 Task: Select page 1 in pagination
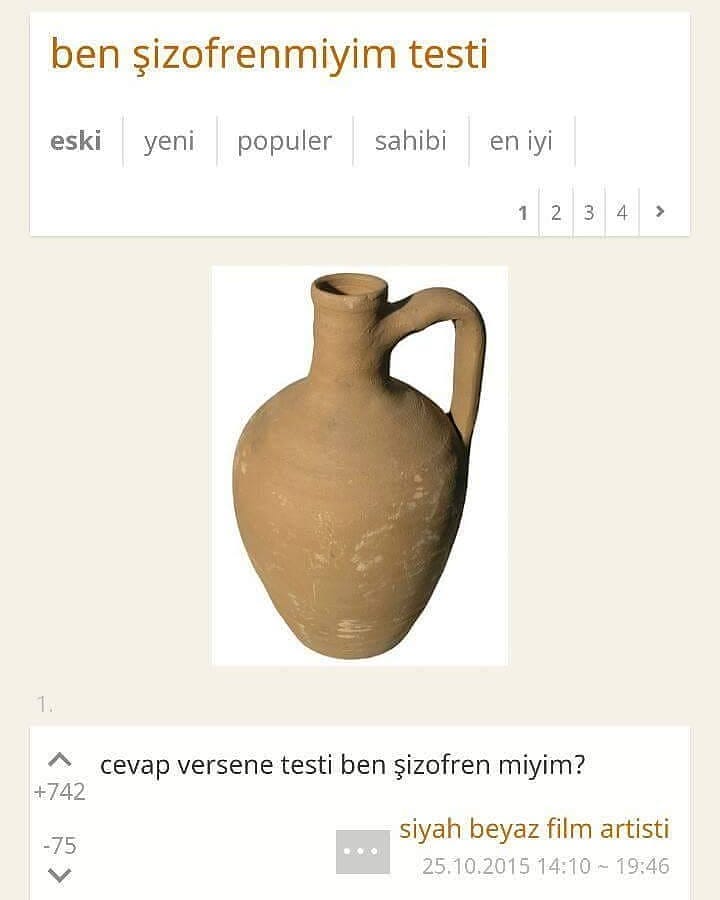tap(522, 212)
